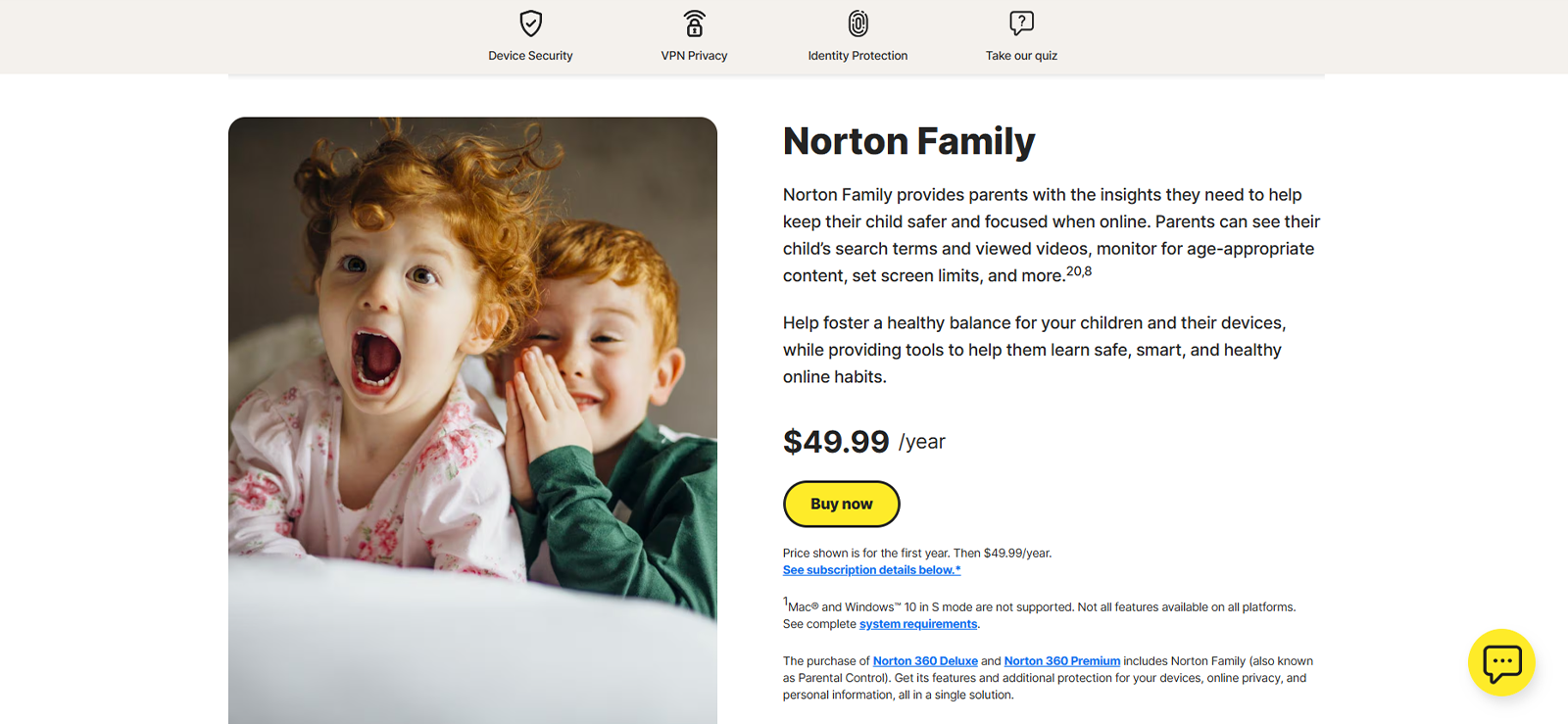Click the first-year price disclaimer text

coord(917,554)
